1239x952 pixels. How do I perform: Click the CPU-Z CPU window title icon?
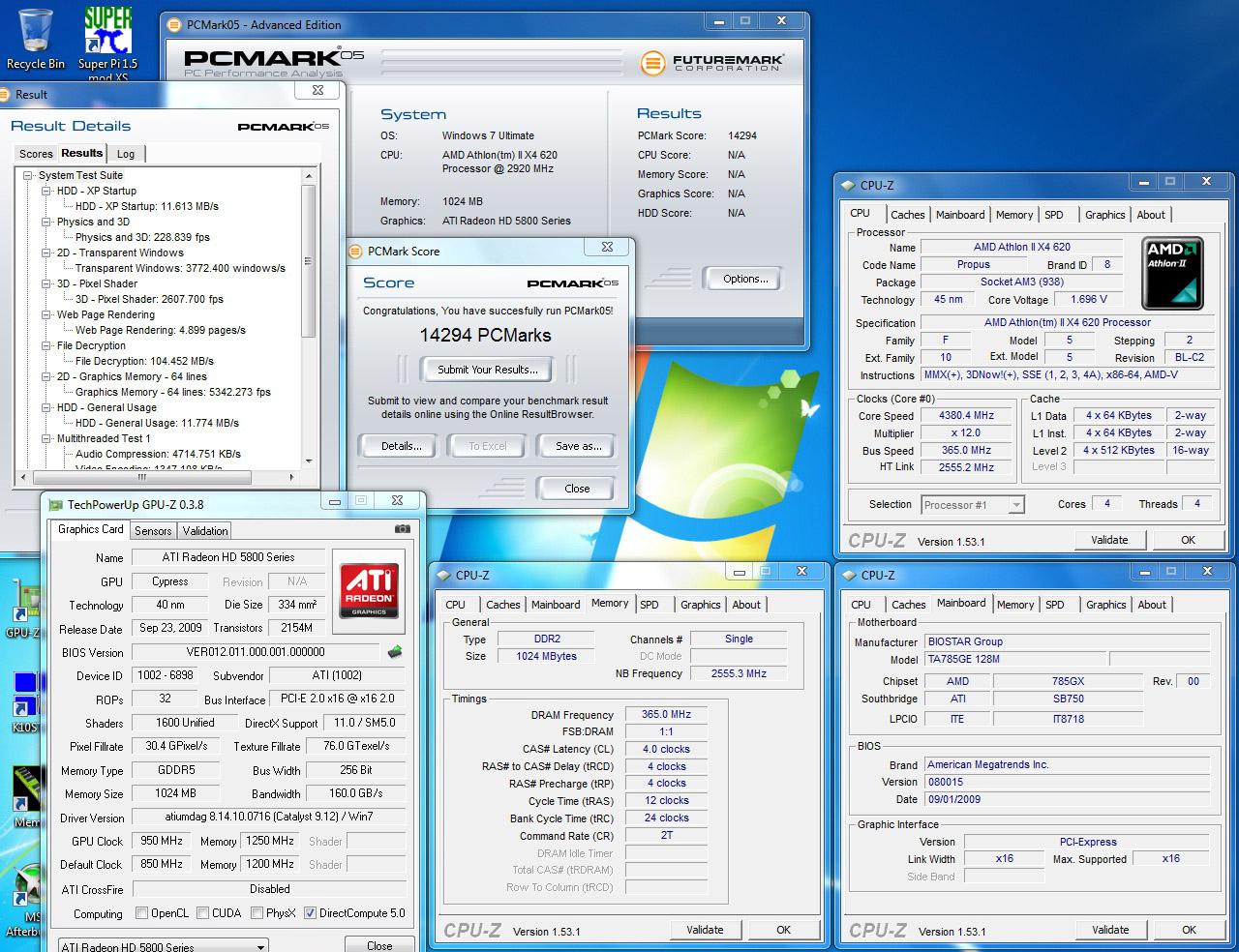(847, 185)
